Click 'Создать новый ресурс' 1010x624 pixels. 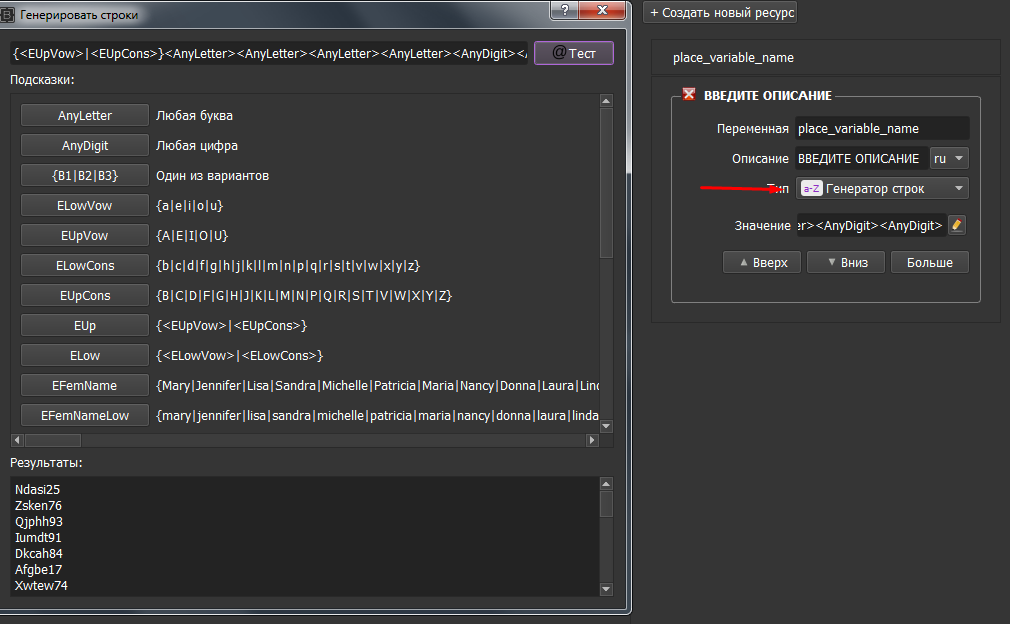point(723,13)
